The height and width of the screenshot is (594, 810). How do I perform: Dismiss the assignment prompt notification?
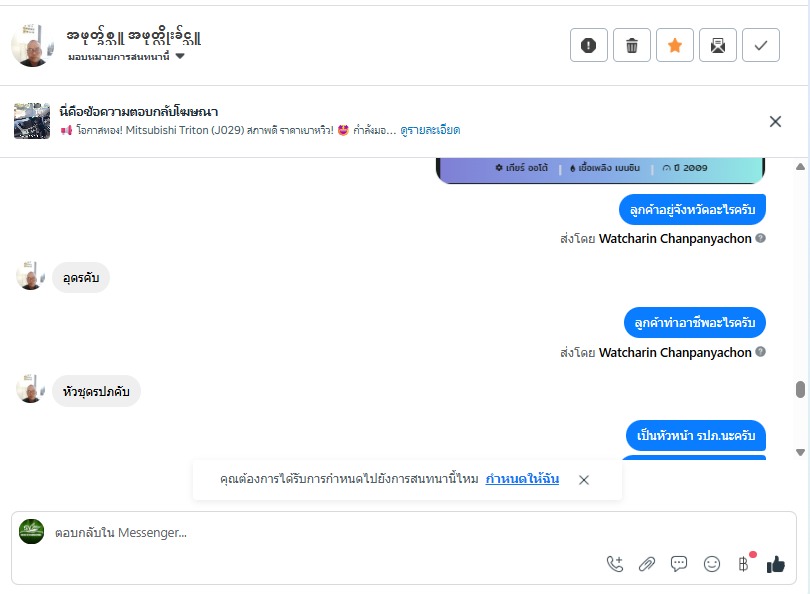(584, 480)
